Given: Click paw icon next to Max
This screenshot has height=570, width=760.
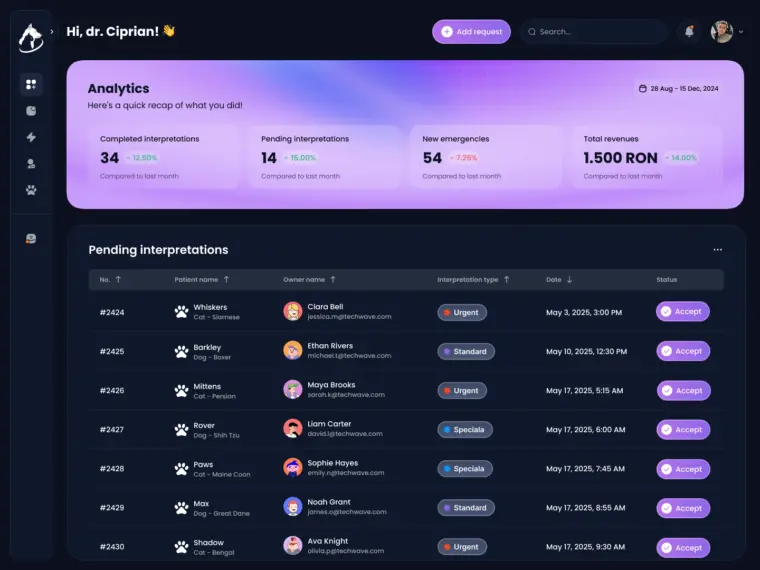Looking at the screenshot, I should click(x=181, y=508).
